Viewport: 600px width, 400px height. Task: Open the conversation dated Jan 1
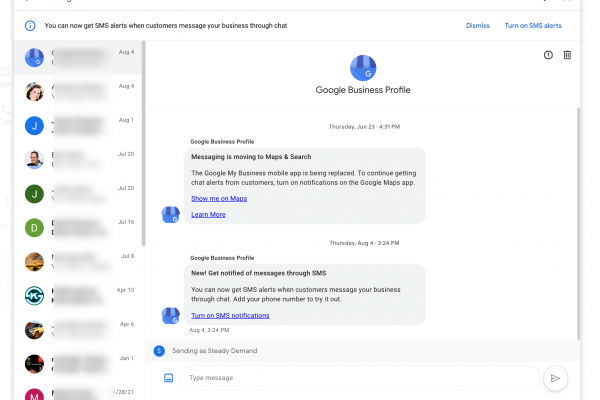pos(80,364)
